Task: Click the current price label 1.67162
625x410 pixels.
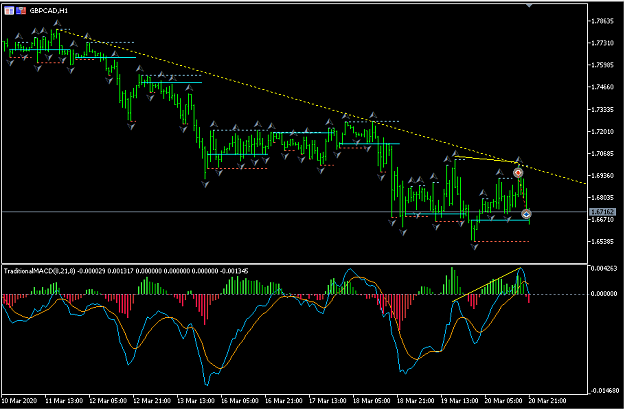Action: point(602,212)
